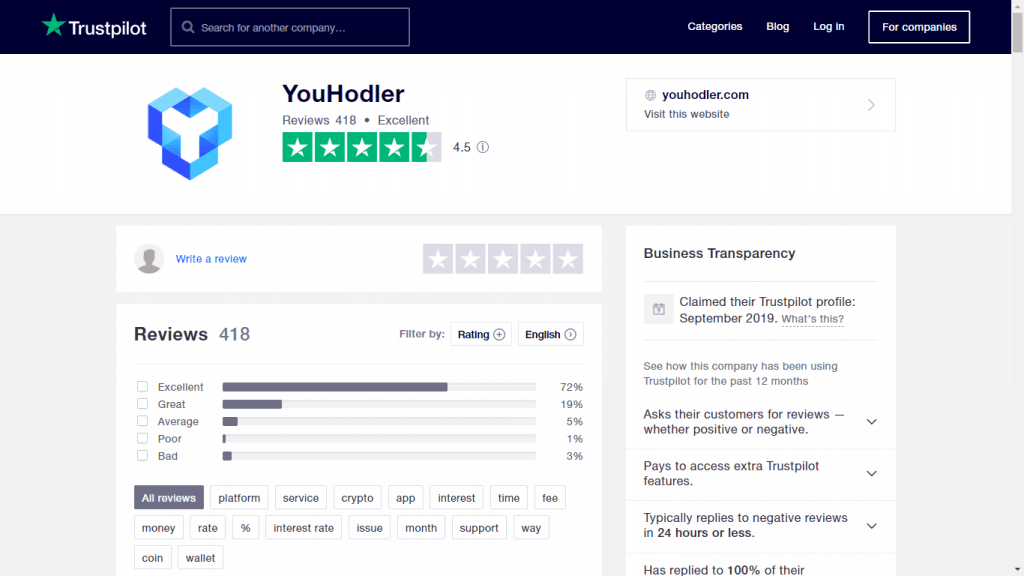Filter reviews by support tag
Screen dimensions: 1024x576
pyautogui.click(x=479, y=528)
